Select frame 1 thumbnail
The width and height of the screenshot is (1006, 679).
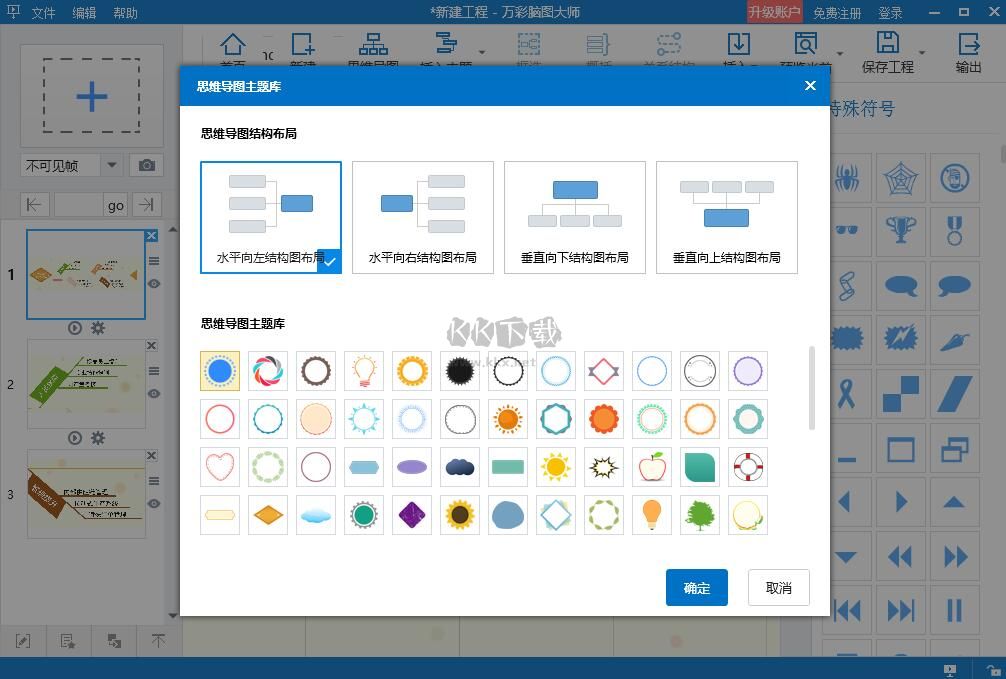click(86, 275)
